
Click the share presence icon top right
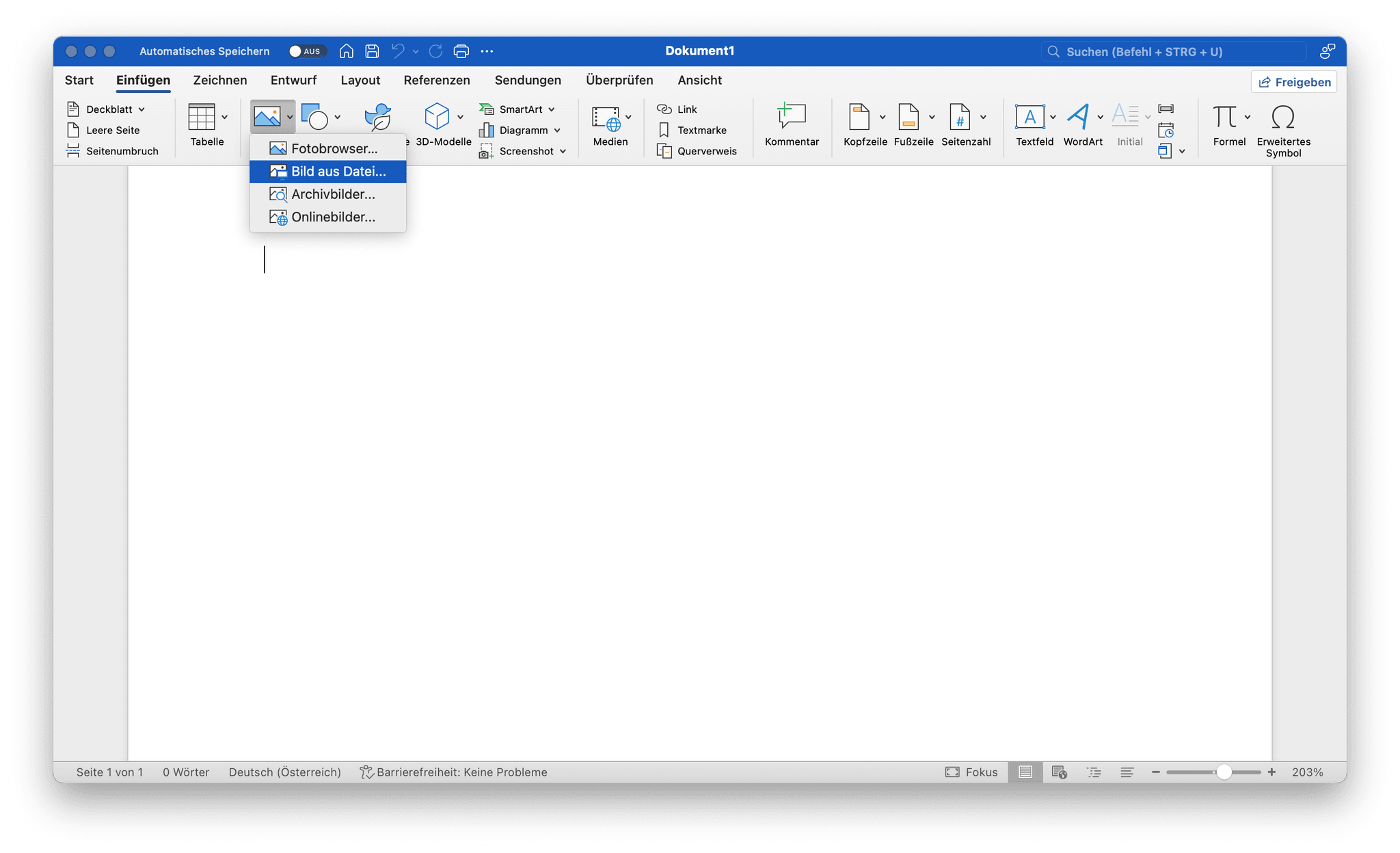point(1328,51)
